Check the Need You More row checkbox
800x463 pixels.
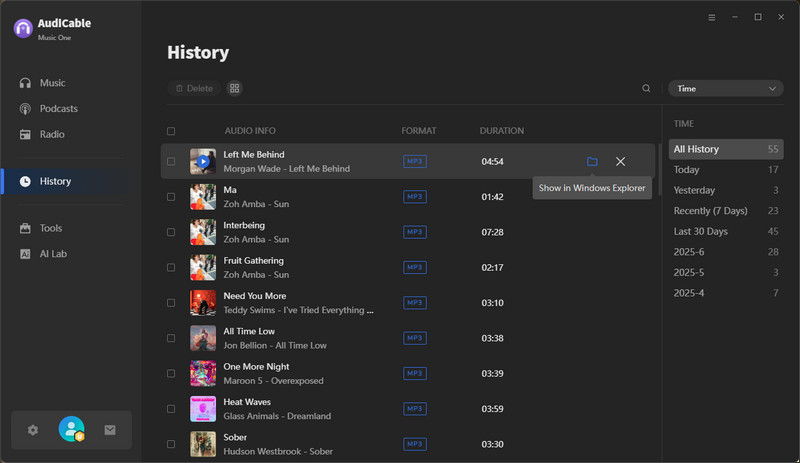(171, 303)
